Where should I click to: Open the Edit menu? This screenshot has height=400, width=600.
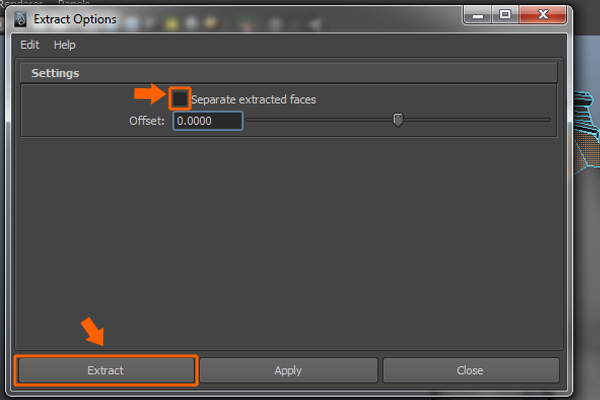click(x=30, y=45)
